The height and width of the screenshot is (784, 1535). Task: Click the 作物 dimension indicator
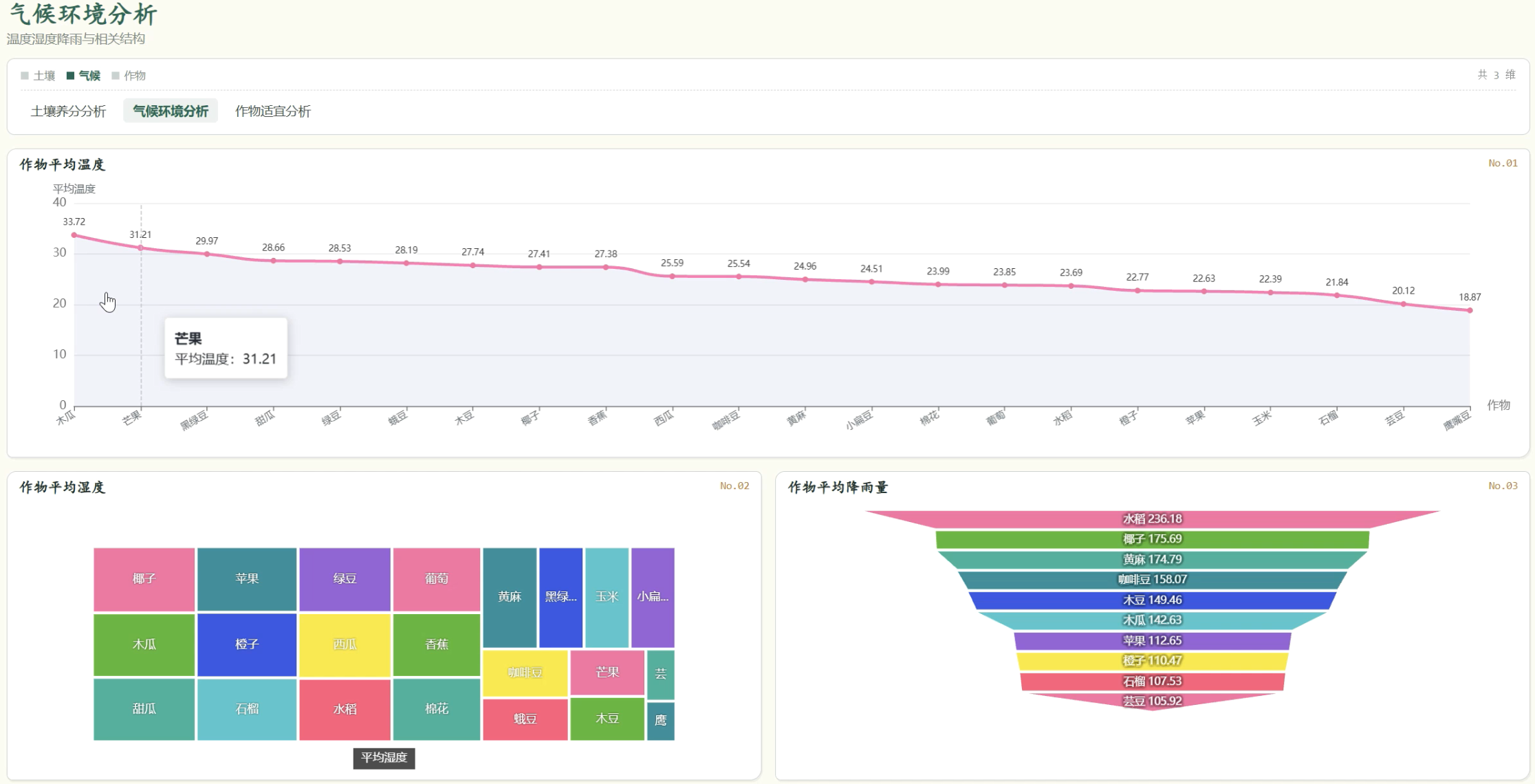(129, 76)
